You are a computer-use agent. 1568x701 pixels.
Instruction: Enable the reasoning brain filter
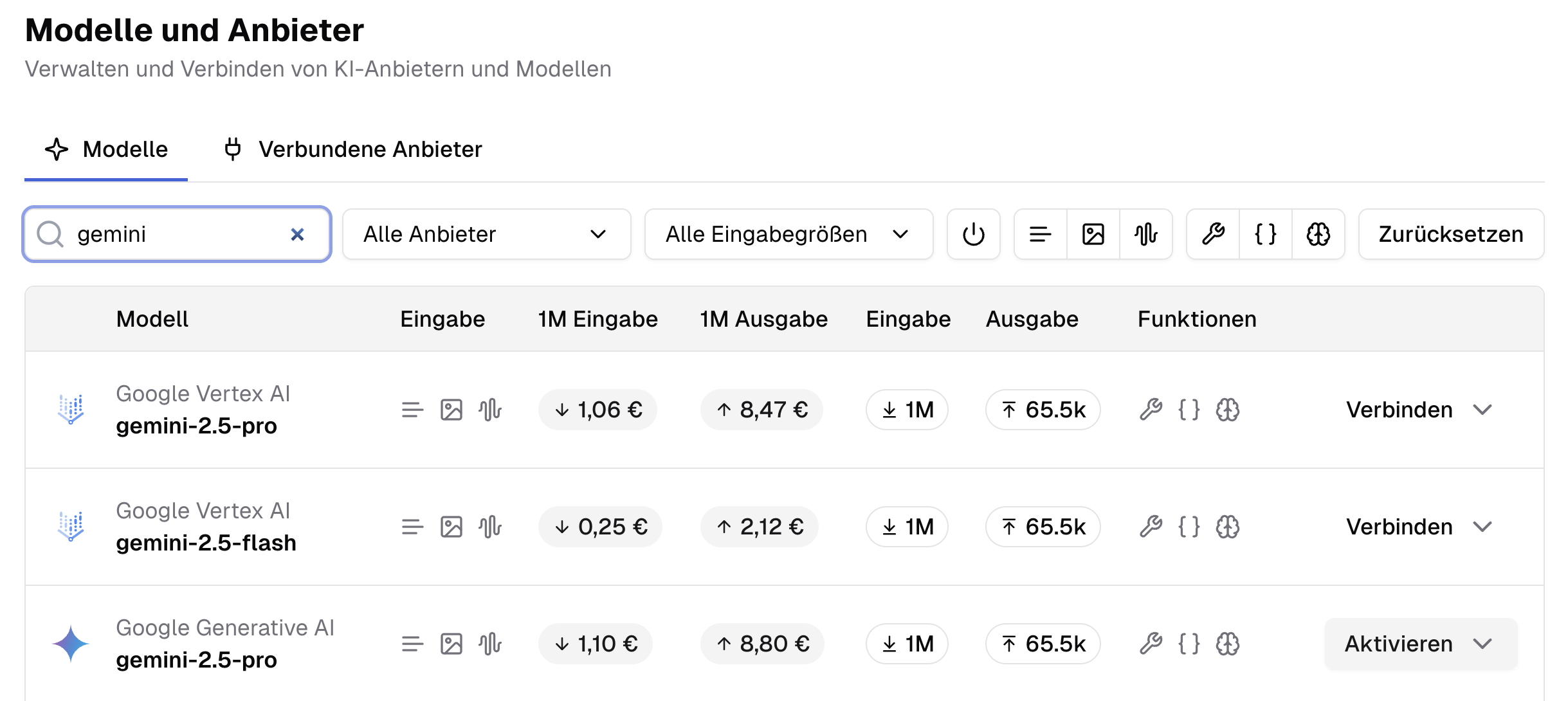click(x=1318, y=234)
